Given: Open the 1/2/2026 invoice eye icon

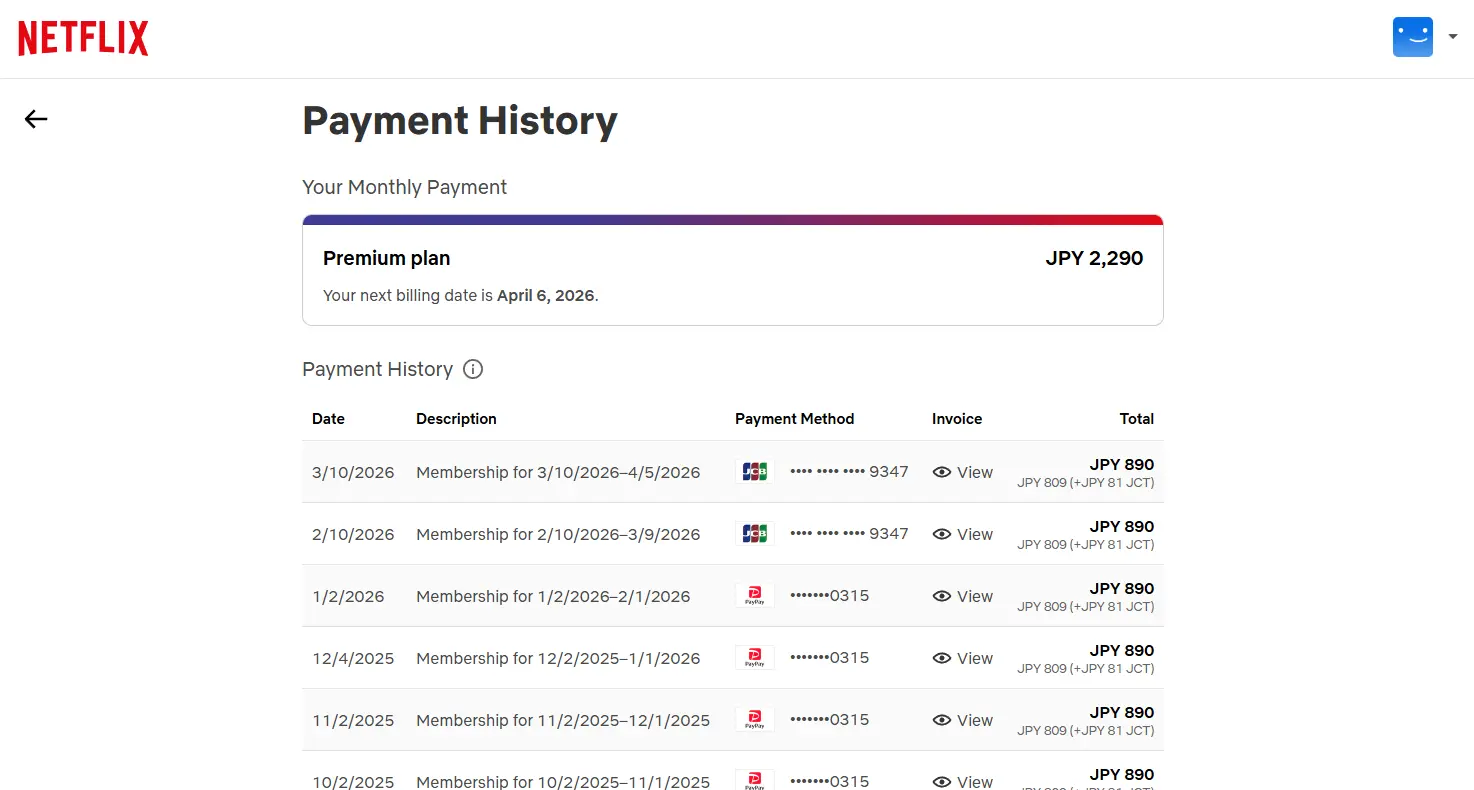Looking at the screenshot, I should point(941,596).
